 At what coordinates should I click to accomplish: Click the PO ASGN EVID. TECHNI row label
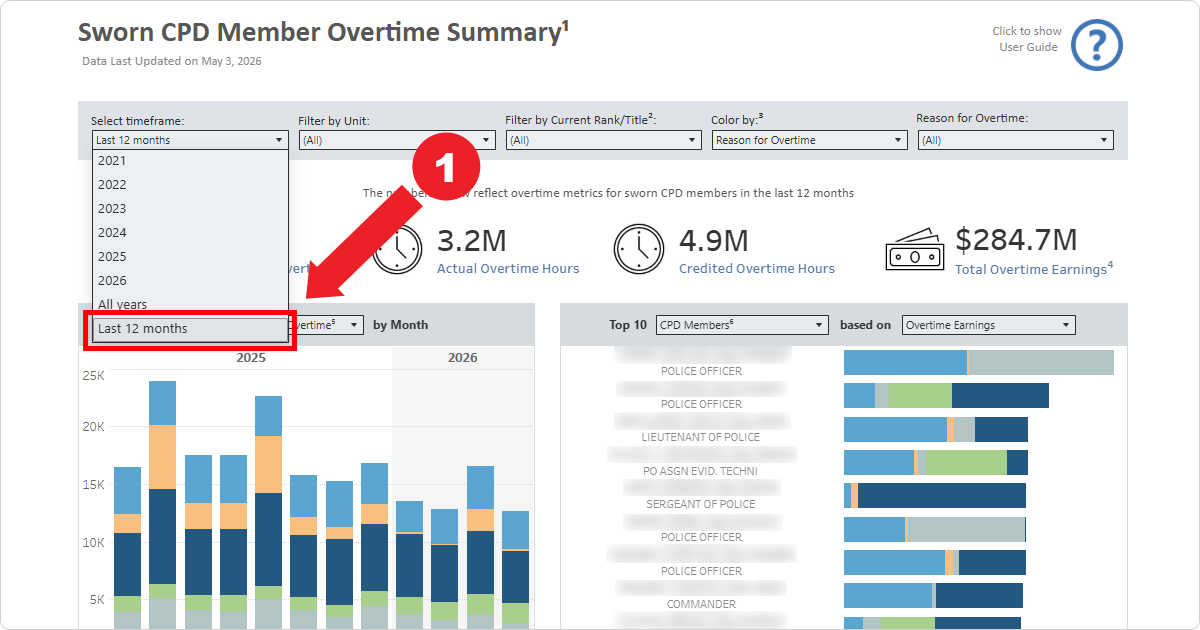click(x=701, y=470)
